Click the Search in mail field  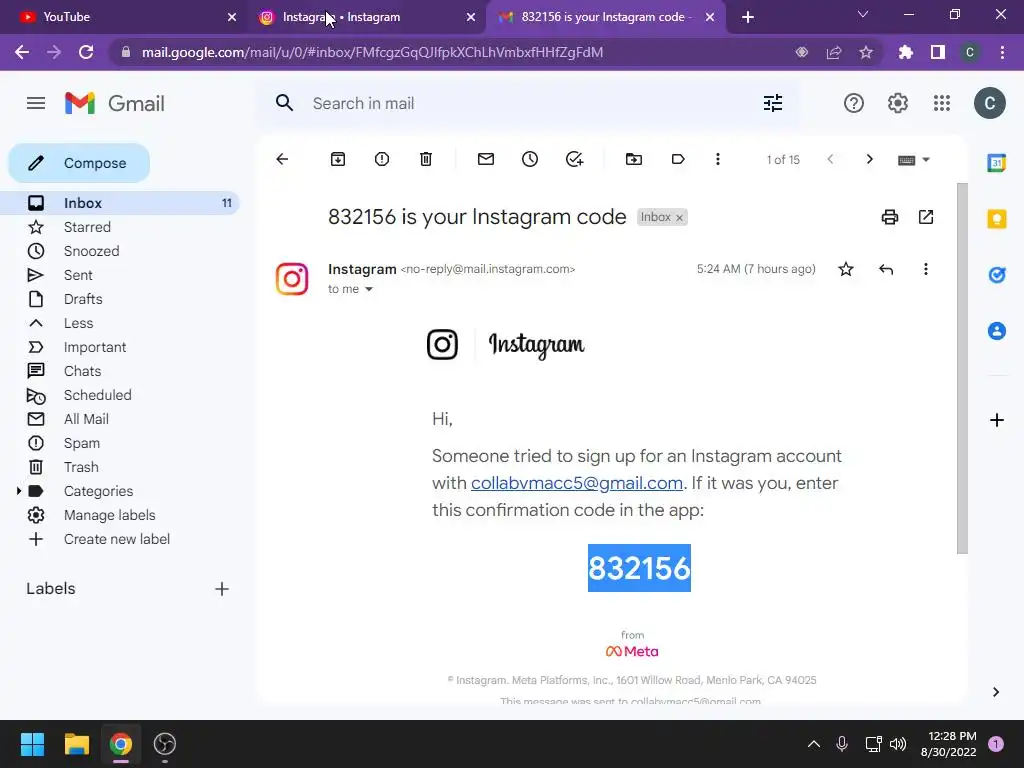(529, 103)
